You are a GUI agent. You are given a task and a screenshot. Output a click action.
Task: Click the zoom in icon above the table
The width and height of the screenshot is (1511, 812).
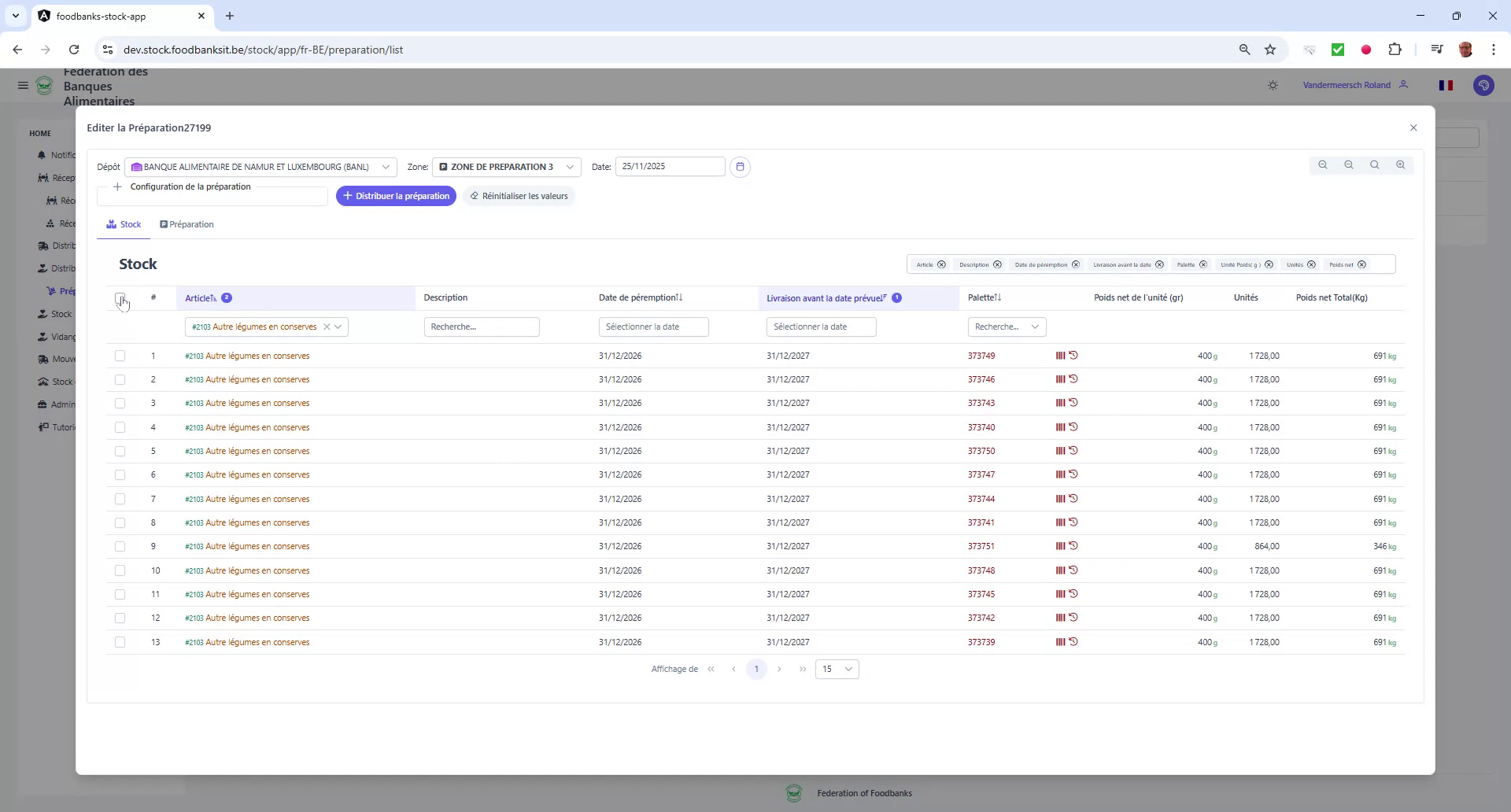pyautogui.click(x=1402, y=164)
